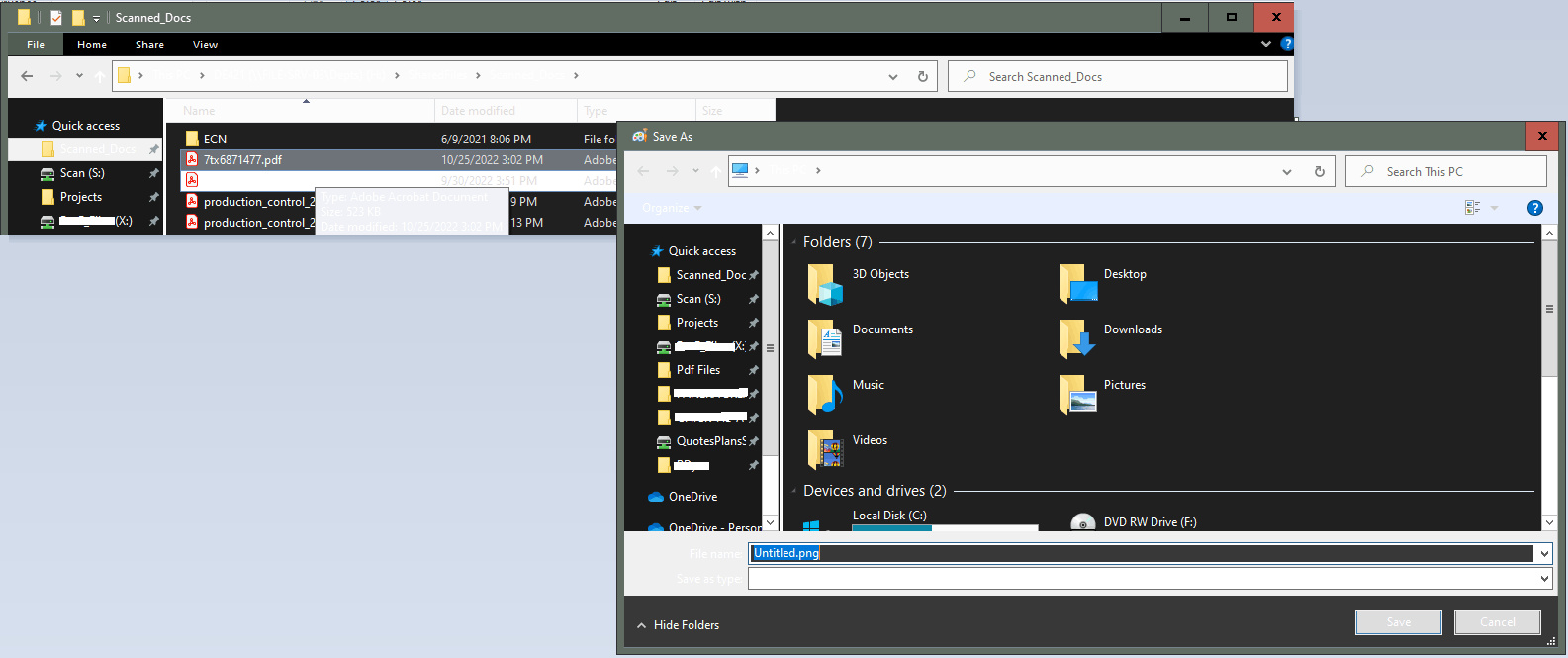This screenshot has height=658, width=1568.
Task: Collapse the Devices and drives group
Action: 793,491
